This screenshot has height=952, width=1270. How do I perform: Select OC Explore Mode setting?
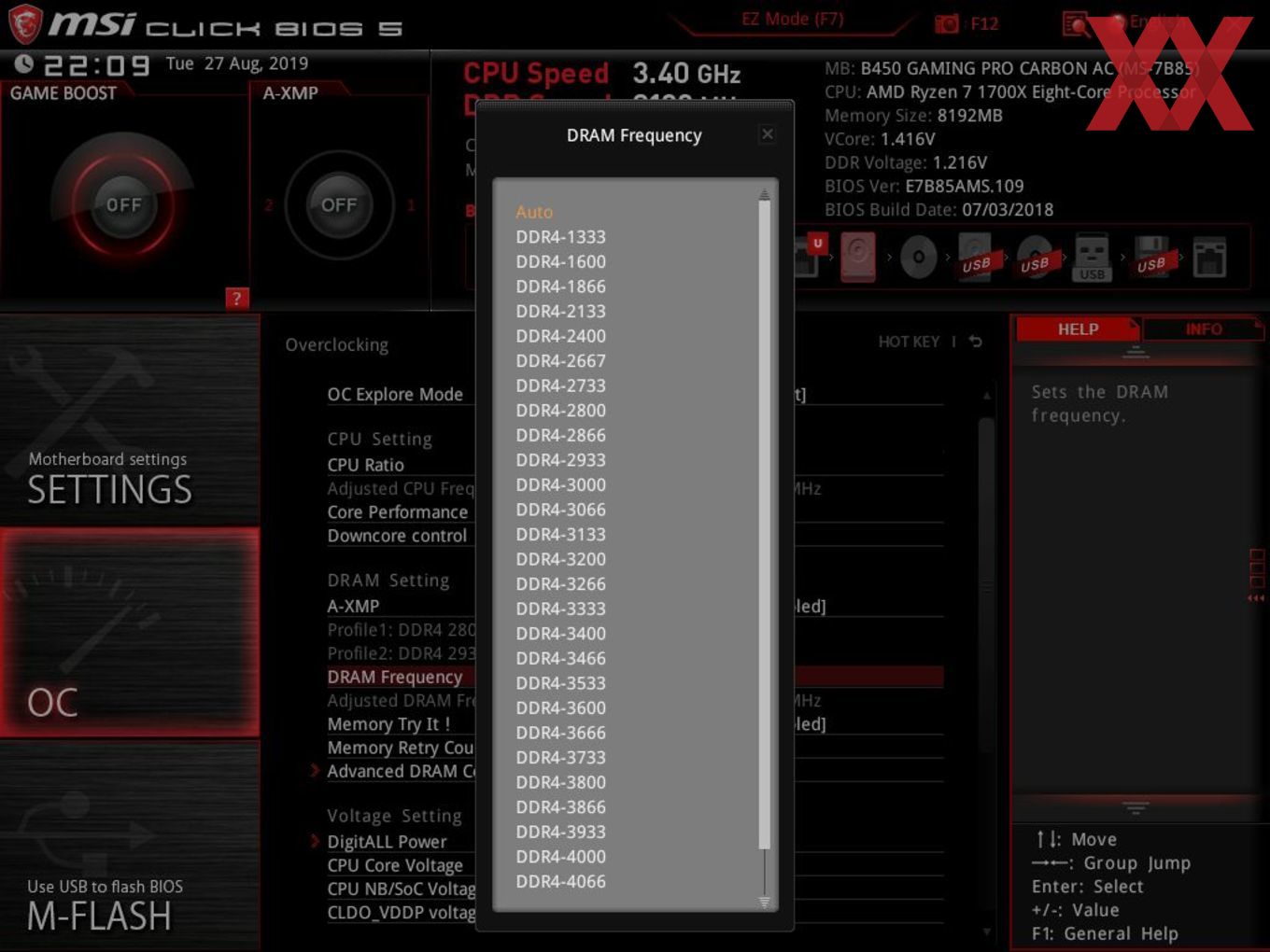[395, 394]
